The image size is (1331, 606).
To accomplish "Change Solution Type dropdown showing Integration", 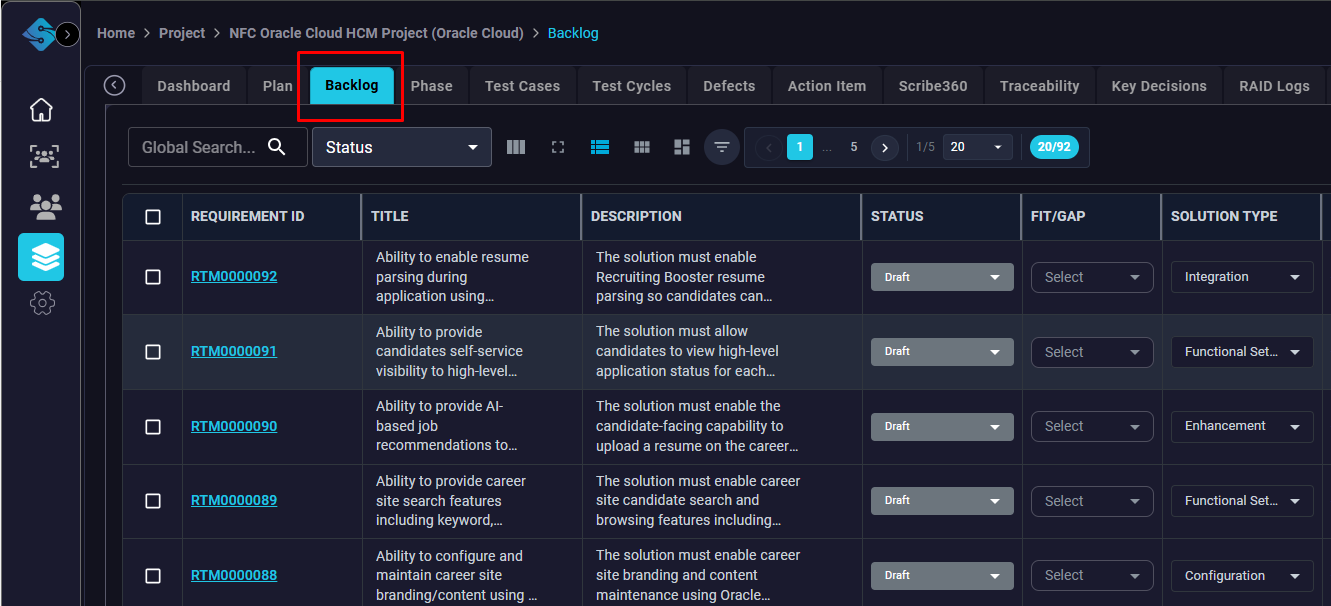I will [x=1241, y=277].
